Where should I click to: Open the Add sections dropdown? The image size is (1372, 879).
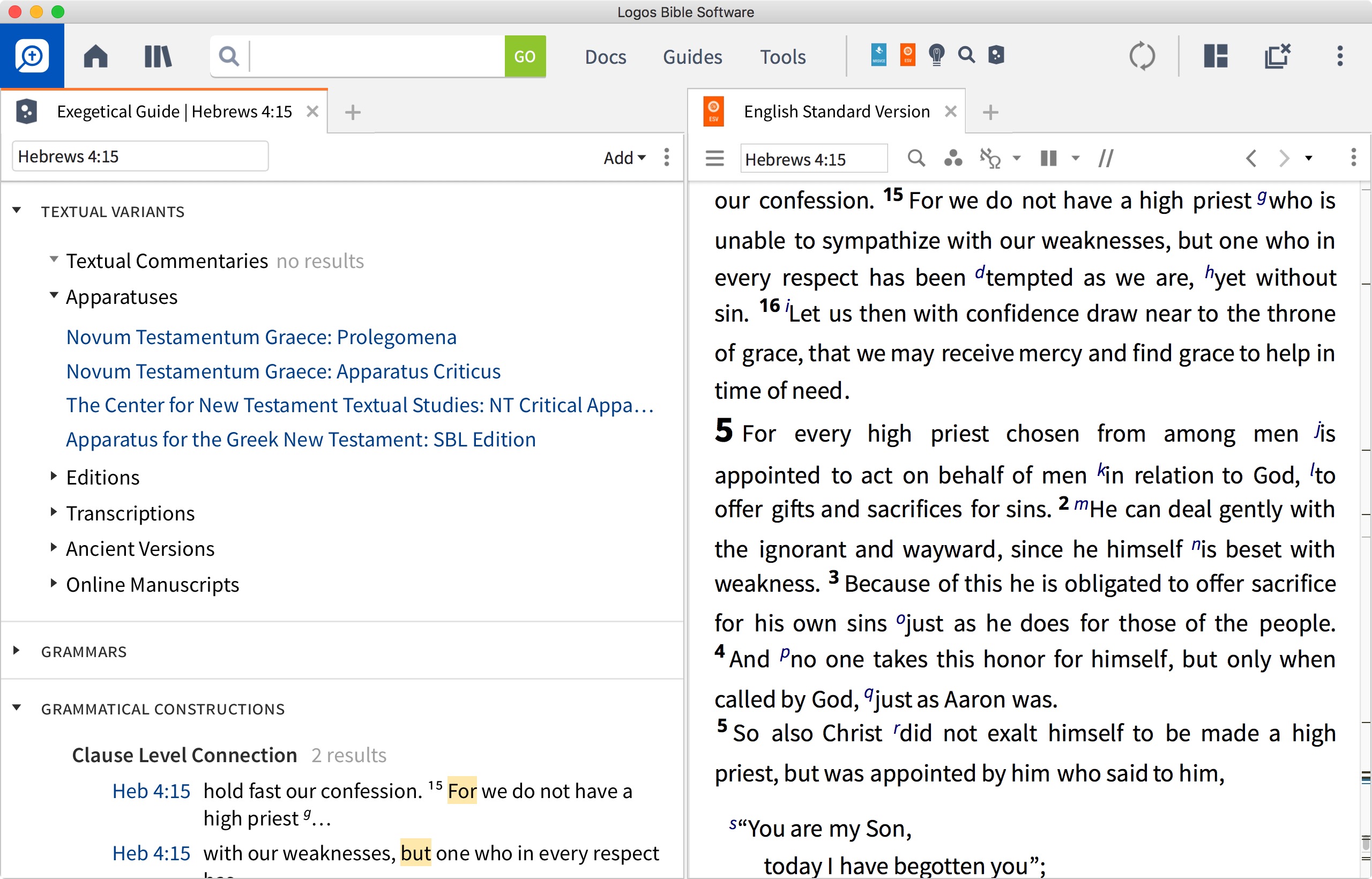624,158
